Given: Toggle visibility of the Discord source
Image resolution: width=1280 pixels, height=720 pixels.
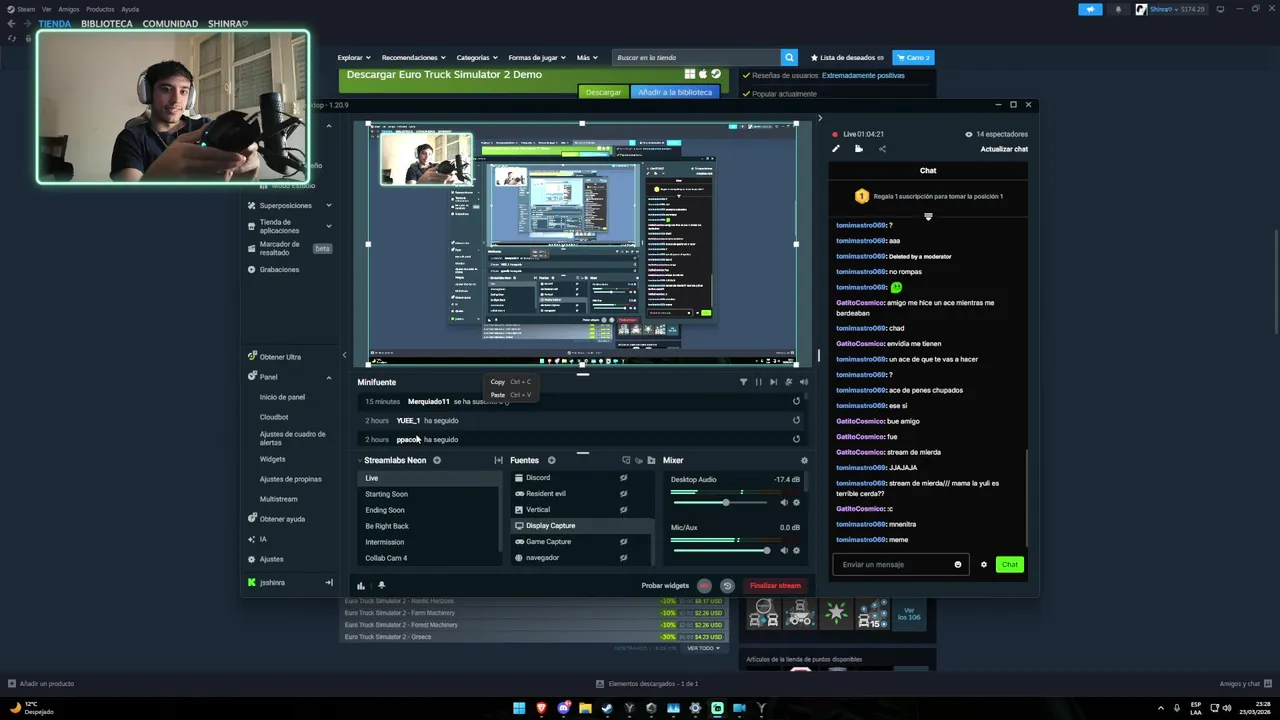Looking at the screenshot, I should (623, 478).
